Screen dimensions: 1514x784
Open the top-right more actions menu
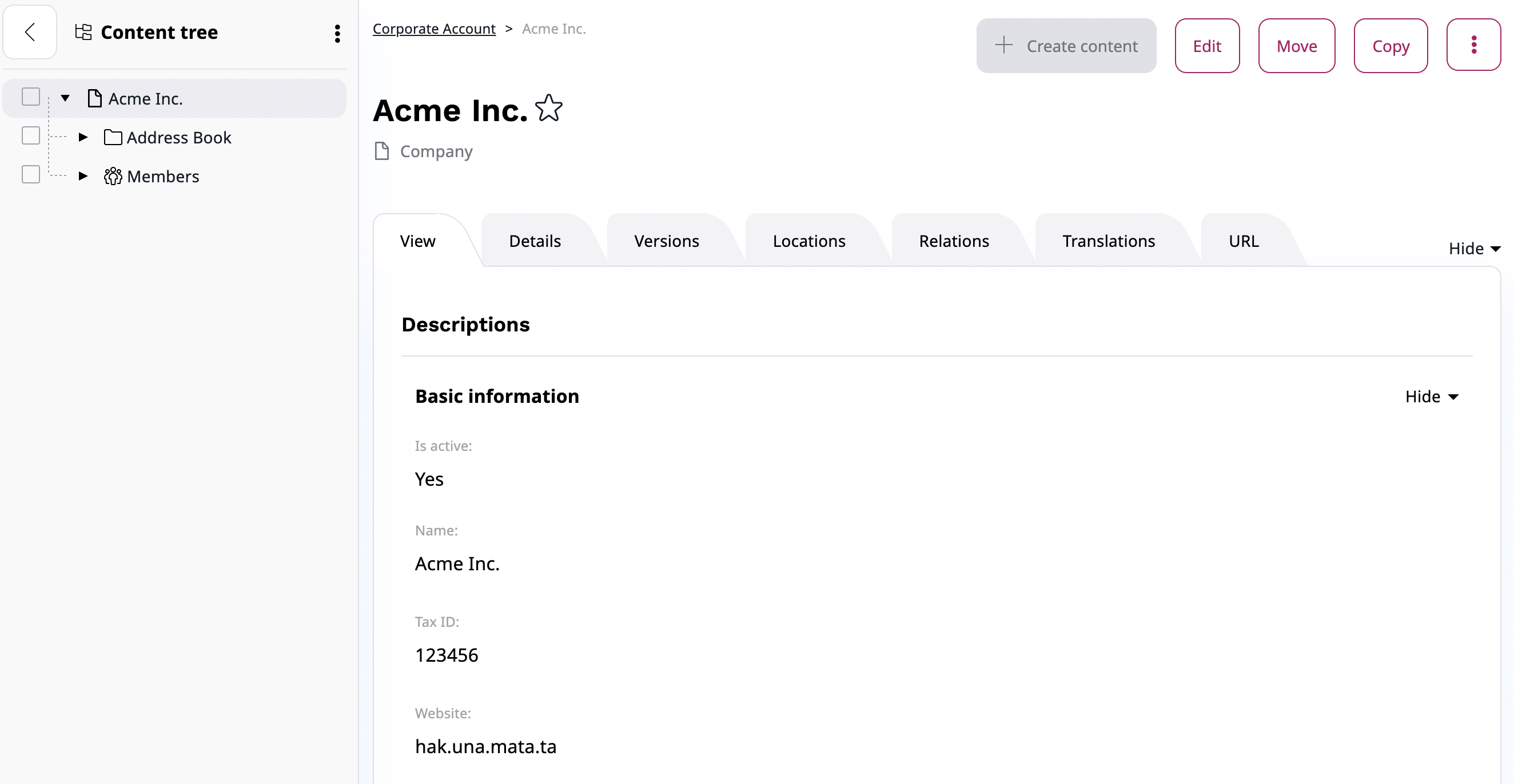click(x=1473, y=45)
